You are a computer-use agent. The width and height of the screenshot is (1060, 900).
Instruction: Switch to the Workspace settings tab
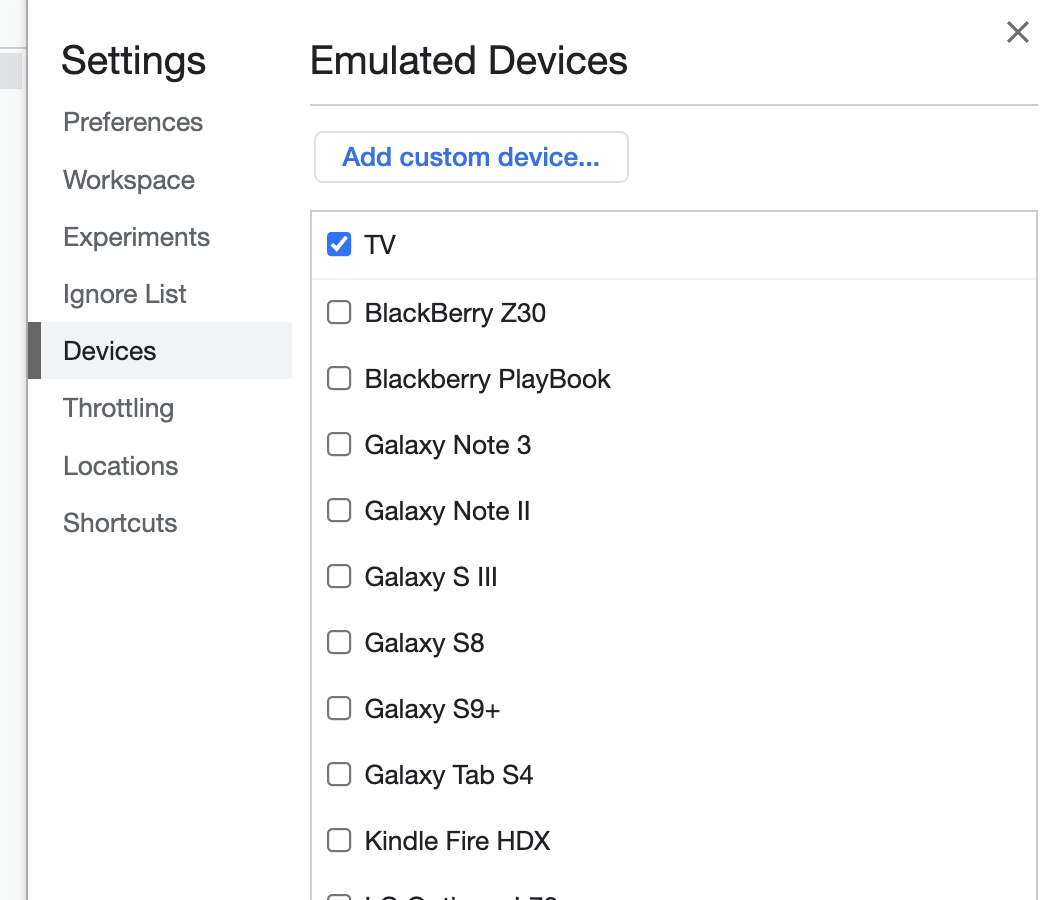click(x=129, y=180)
